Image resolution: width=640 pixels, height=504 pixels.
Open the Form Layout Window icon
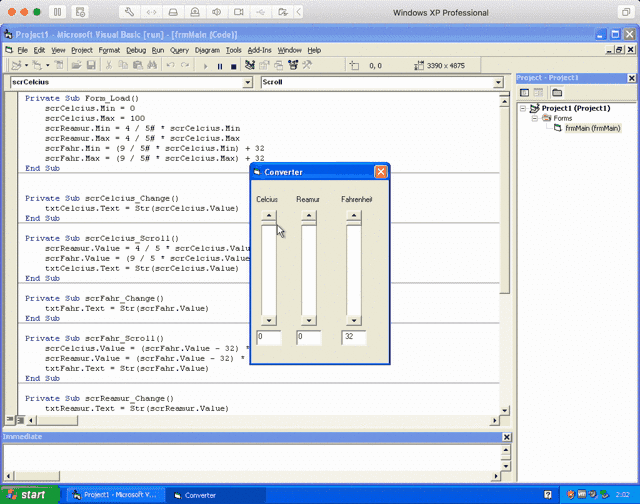coord(278,65)
